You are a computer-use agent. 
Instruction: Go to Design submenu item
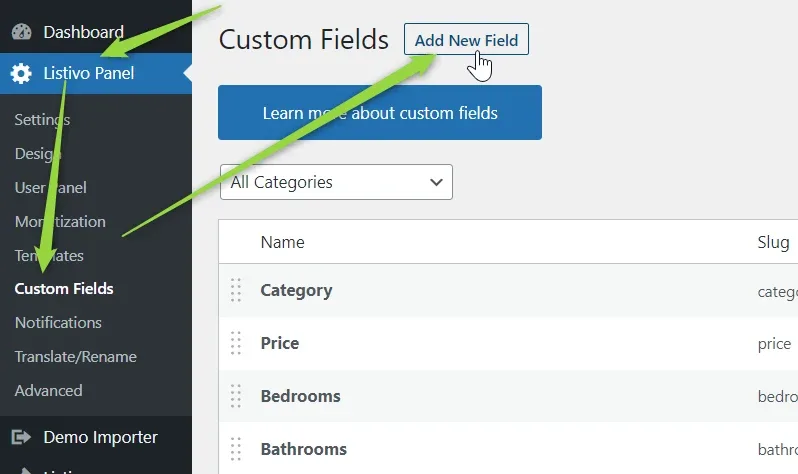(x=38, y=153)
